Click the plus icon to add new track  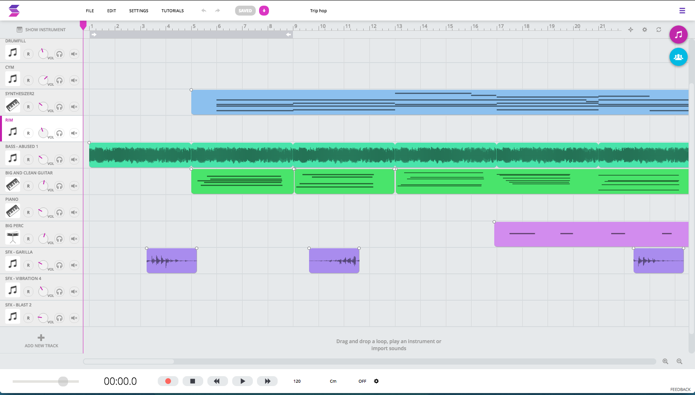coord(41,337)
